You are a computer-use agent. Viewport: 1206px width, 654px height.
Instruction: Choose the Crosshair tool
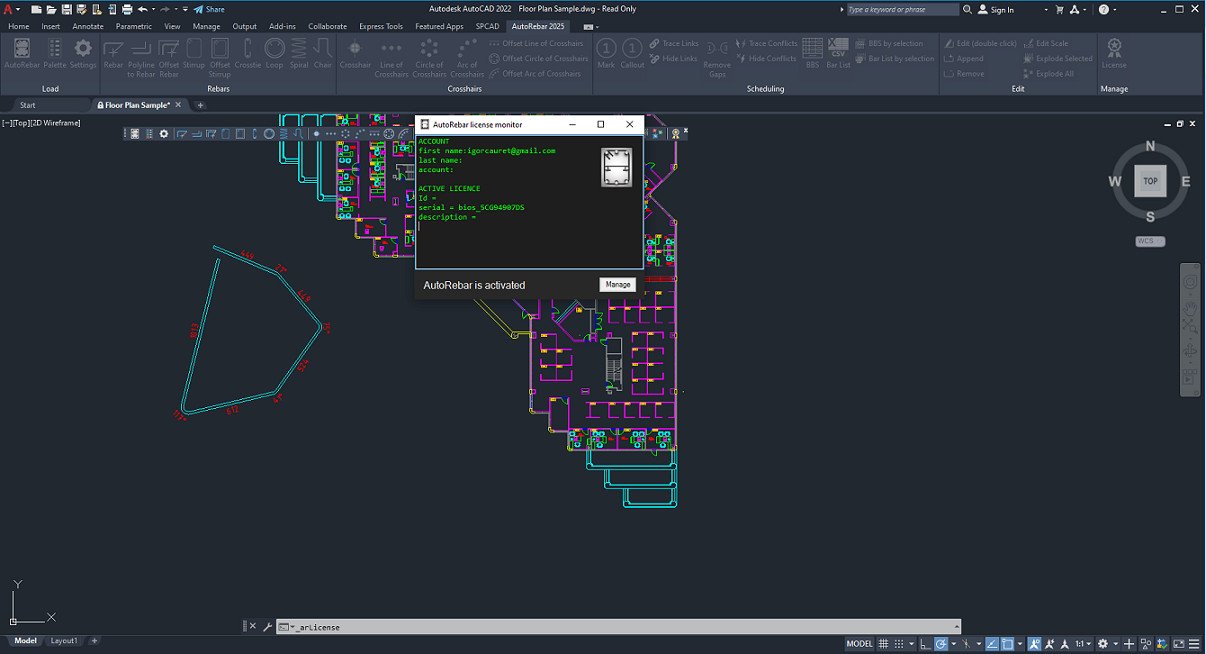(x=355, y=54)
